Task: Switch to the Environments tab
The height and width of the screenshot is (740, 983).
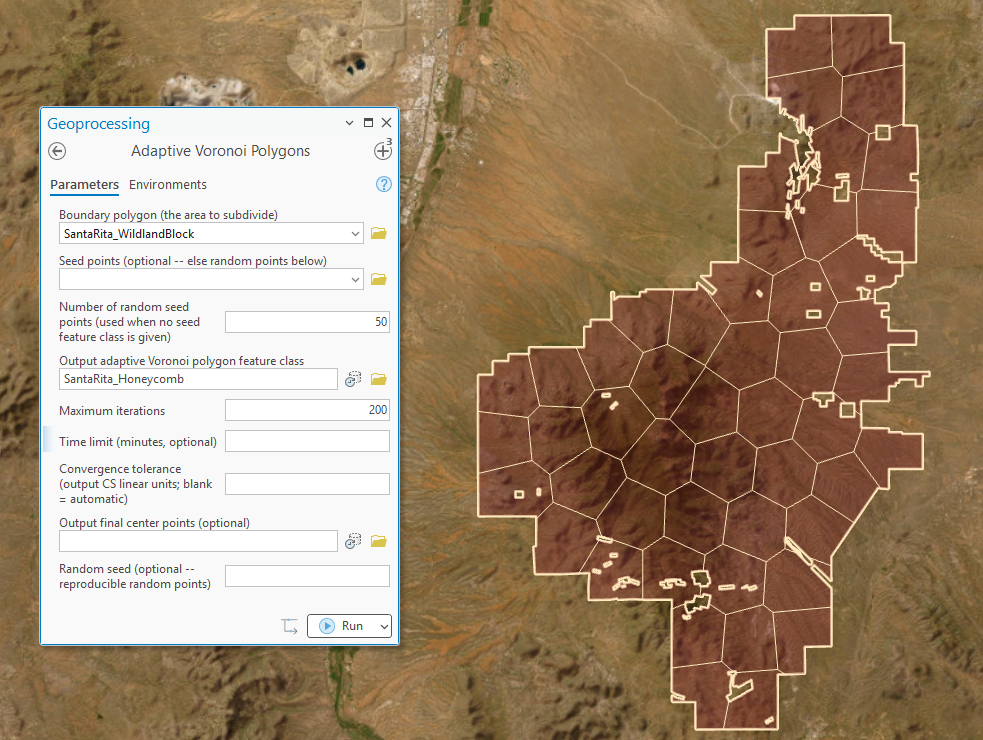Action: (x=168, y=184)
